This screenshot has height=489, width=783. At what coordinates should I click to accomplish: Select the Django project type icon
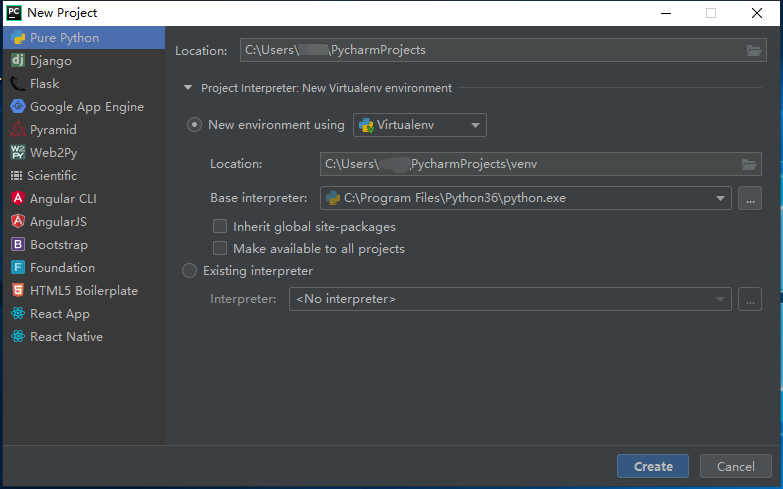pyautogui.click(x=18, y=61)
